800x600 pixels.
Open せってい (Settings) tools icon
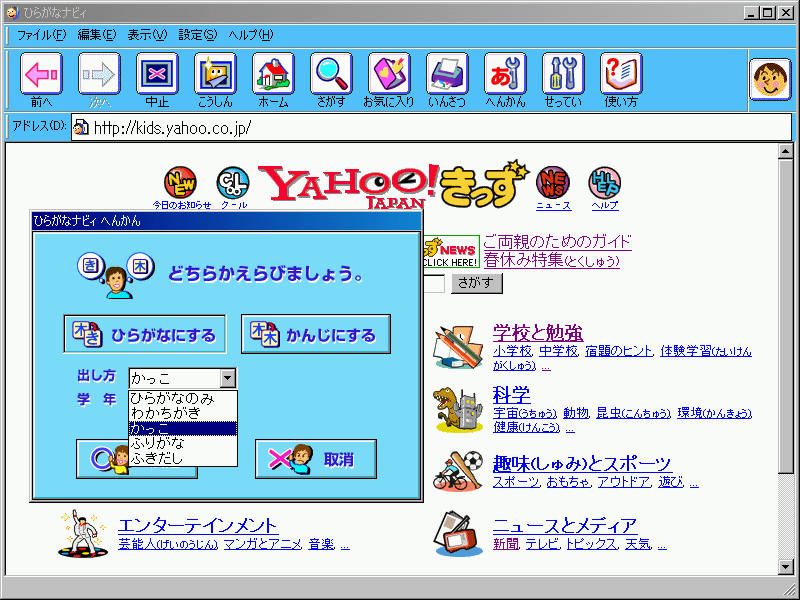563,73
